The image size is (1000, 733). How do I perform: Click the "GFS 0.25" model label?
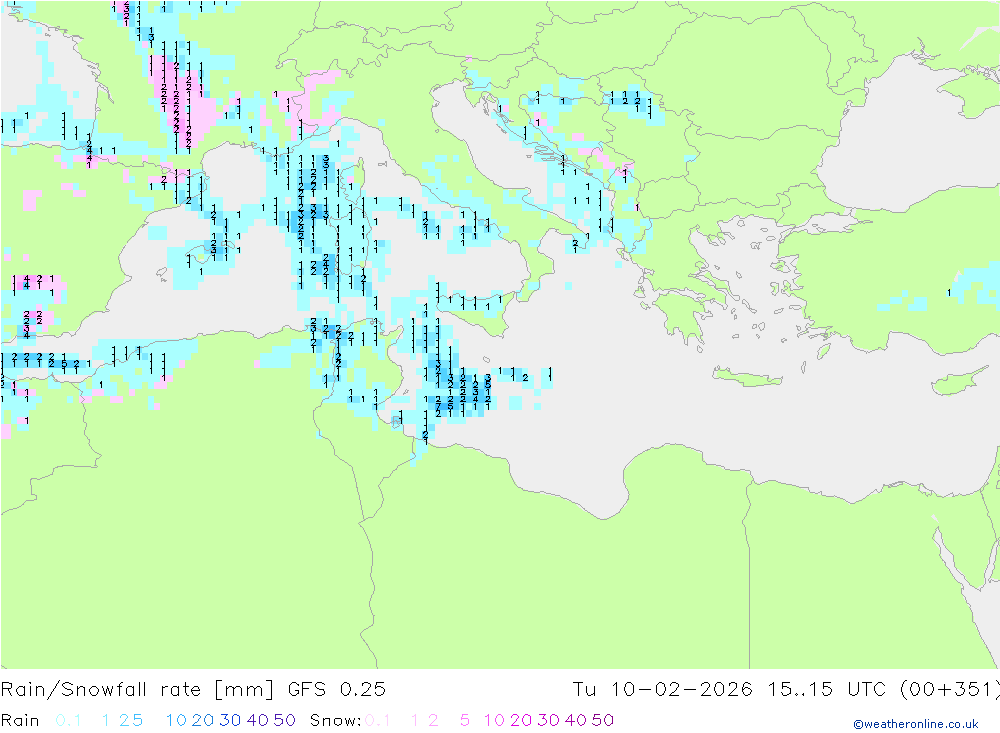(337, 690)
